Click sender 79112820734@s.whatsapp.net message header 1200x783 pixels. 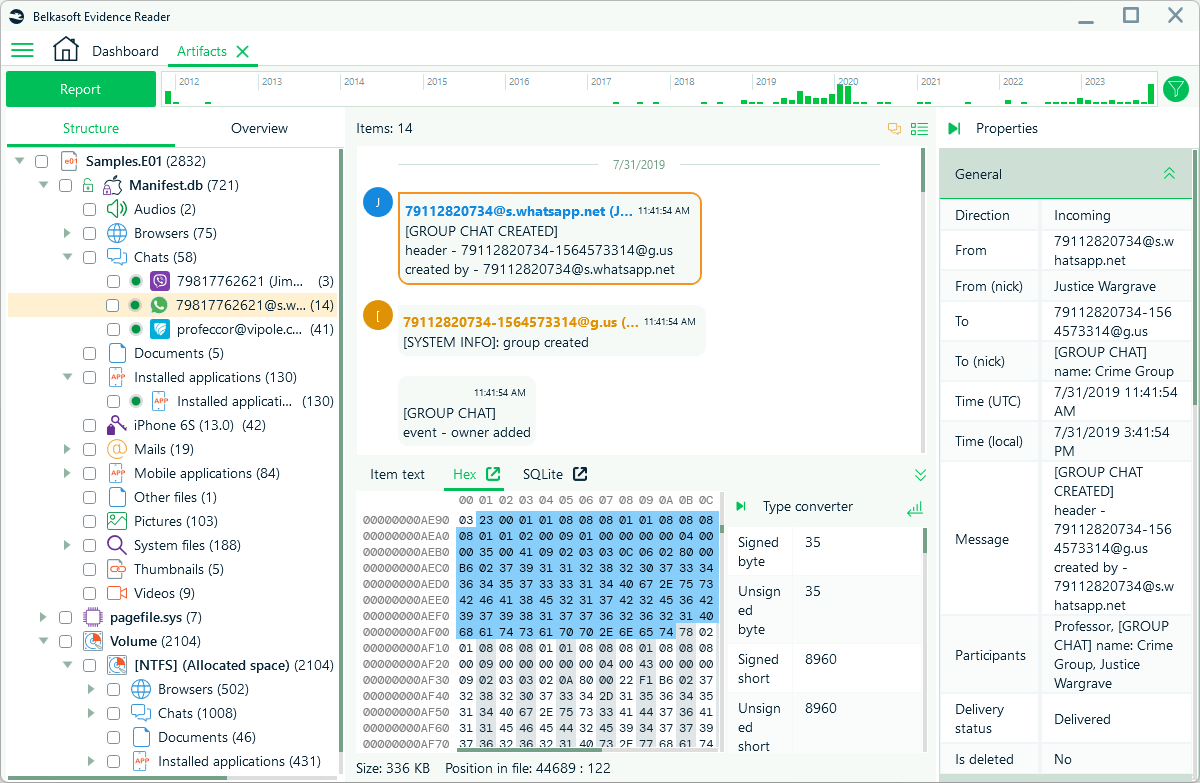pos(518,211)
